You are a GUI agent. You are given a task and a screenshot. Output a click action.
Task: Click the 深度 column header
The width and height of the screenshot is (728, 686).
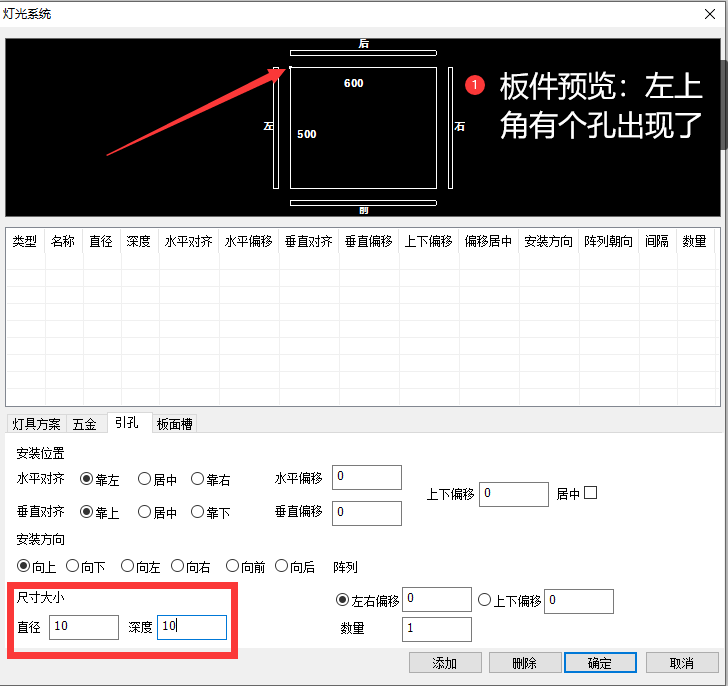139,241
